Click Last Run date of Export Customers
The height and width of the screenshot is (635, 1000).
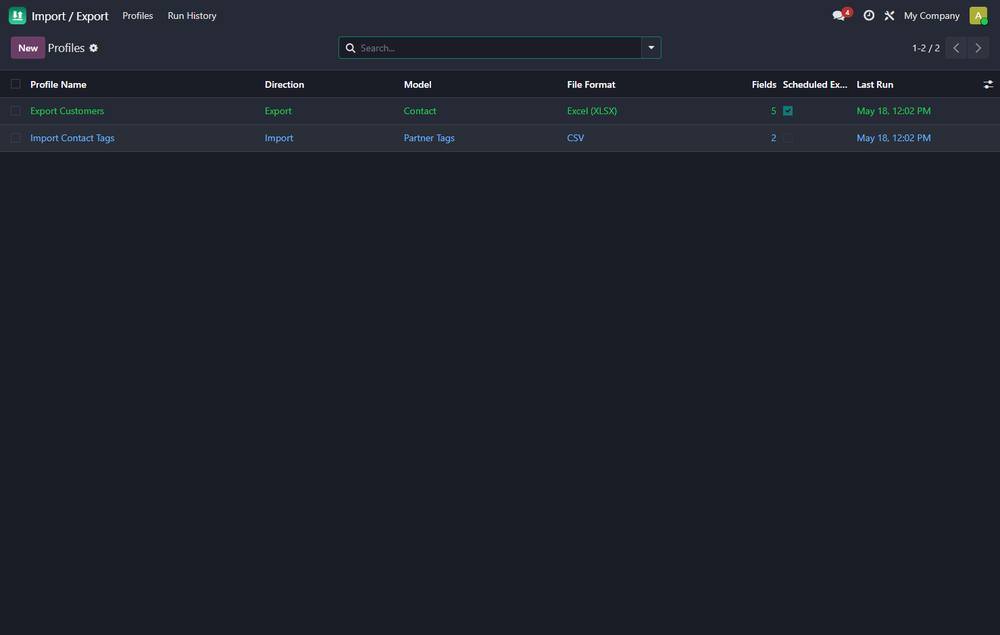click(x=893, y=111)
